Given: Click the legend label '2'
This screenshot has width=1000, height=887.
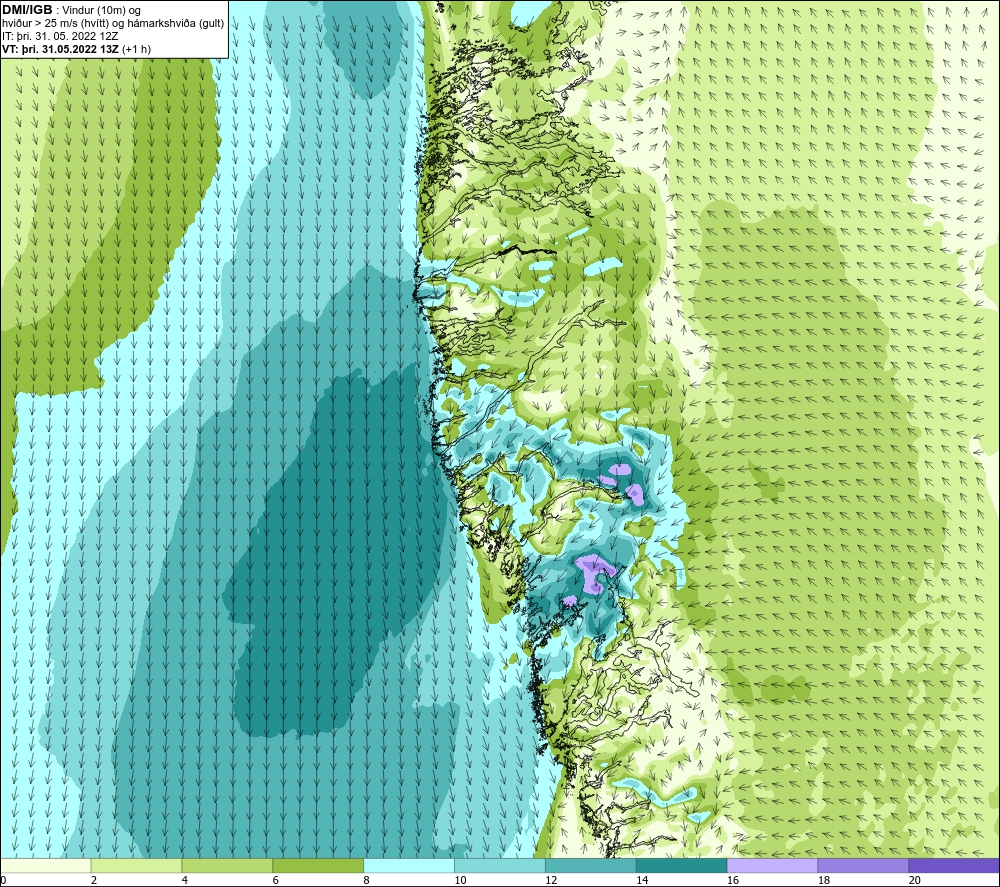Looking at the screenshot, I should pos(94,880).
